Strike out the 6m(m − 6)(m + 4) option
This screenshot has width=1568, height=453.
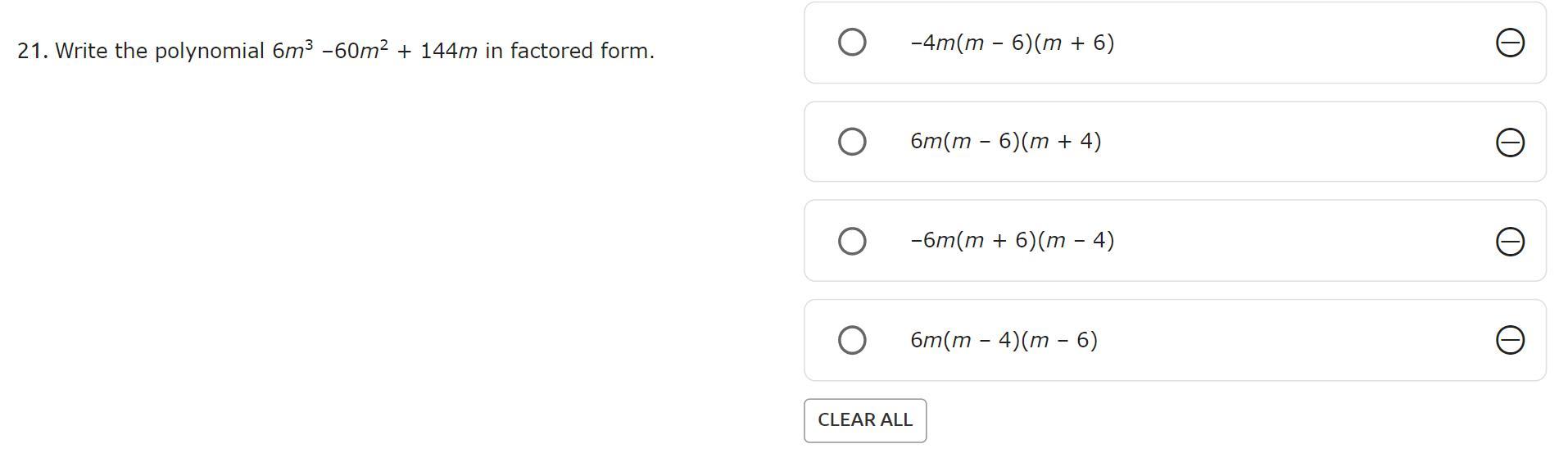tap(1510, 143)
